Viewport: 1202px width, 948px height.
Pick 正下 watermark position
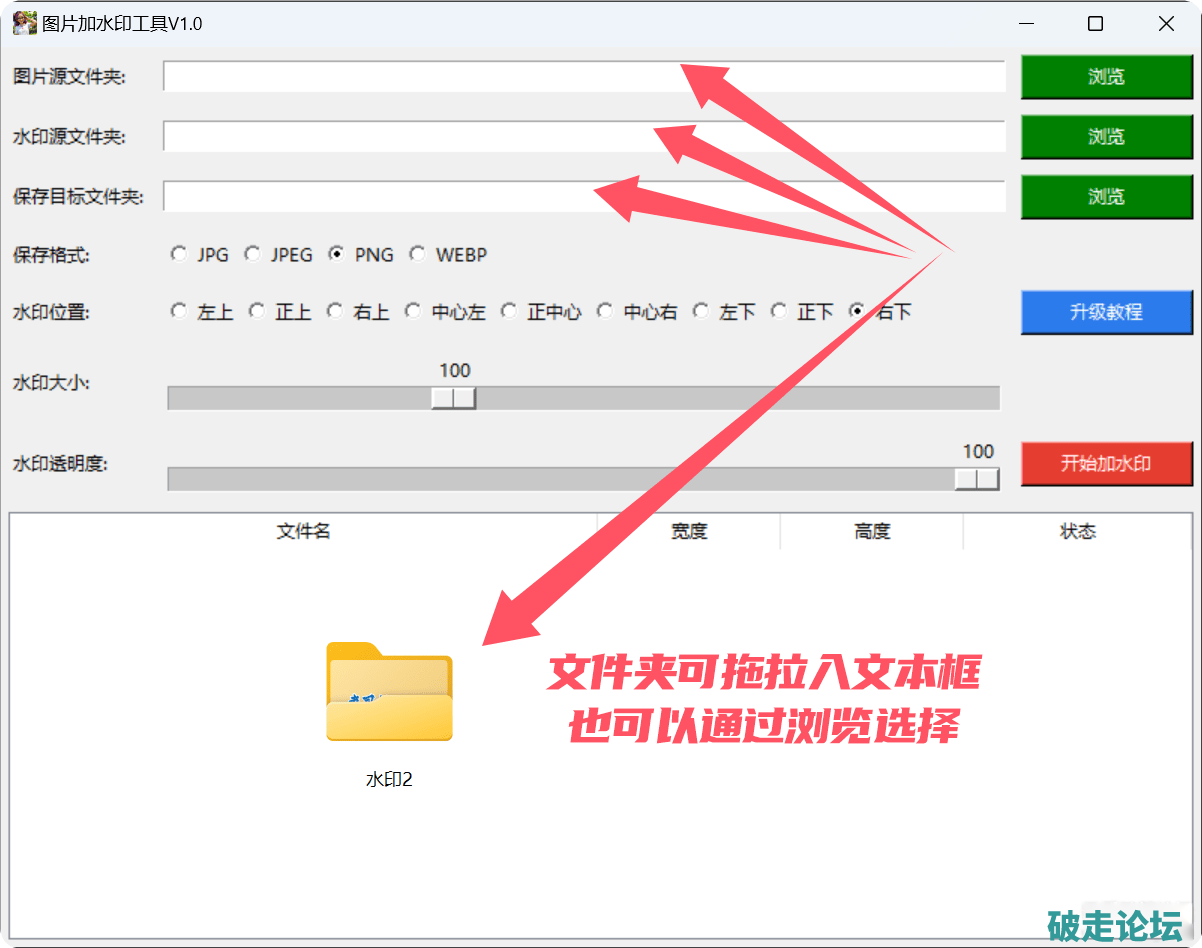coord(779,311)
